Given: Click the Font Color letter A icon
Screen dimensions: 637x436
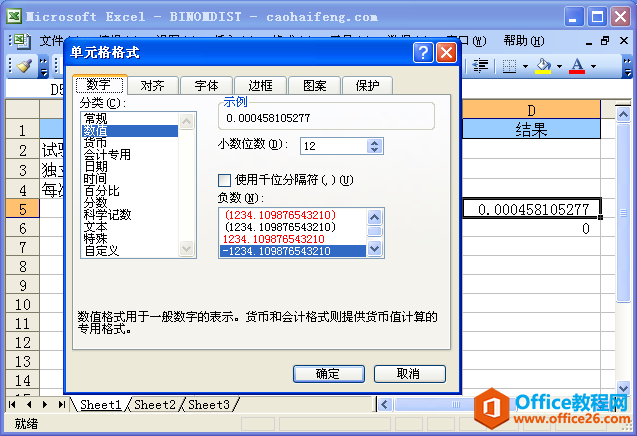Looking at the screenshot, I should click(x=577, y=66).
